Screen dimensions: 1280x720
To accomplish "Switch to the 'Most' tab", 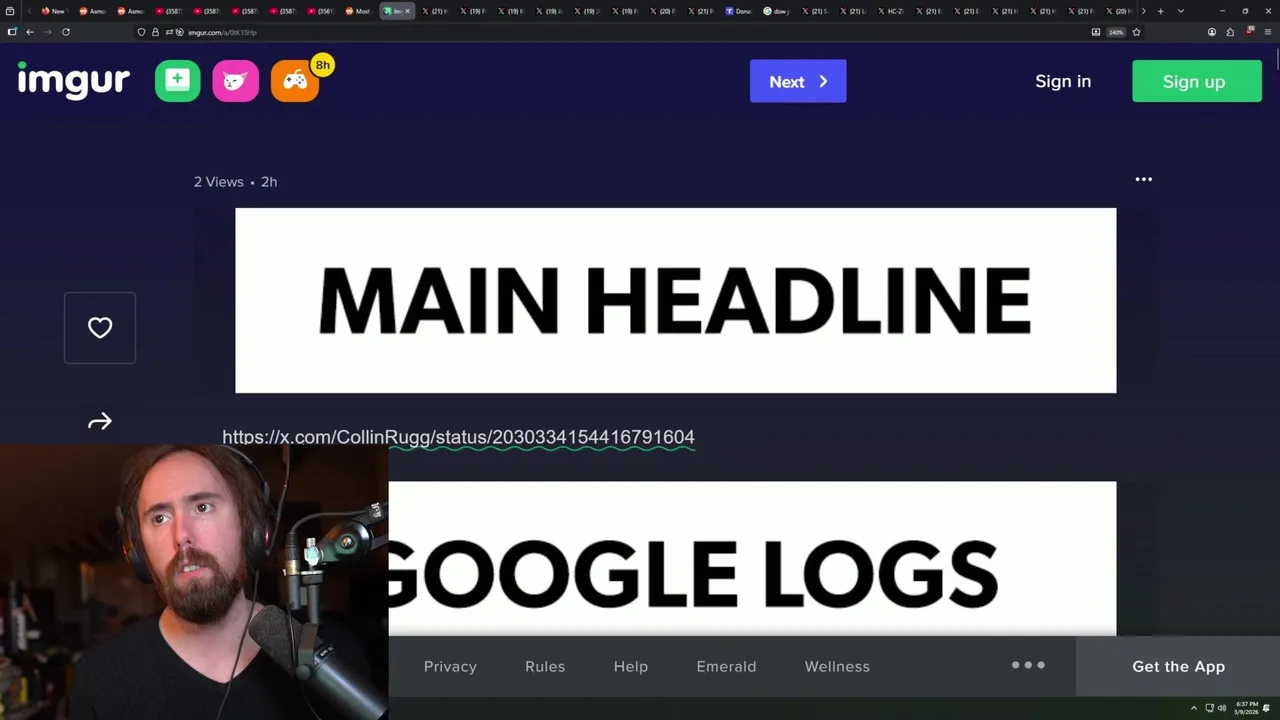I will coord(357,11).
